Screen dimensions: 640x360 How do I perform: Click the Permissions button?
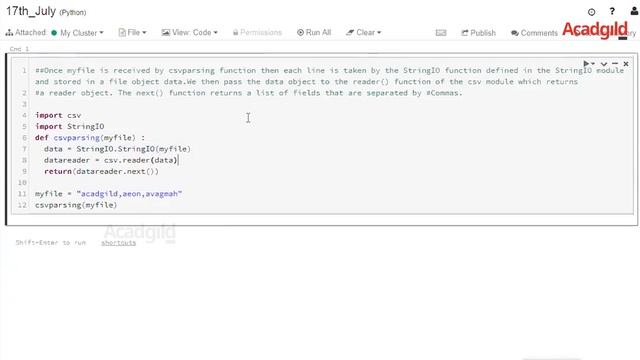coord(257,32)
